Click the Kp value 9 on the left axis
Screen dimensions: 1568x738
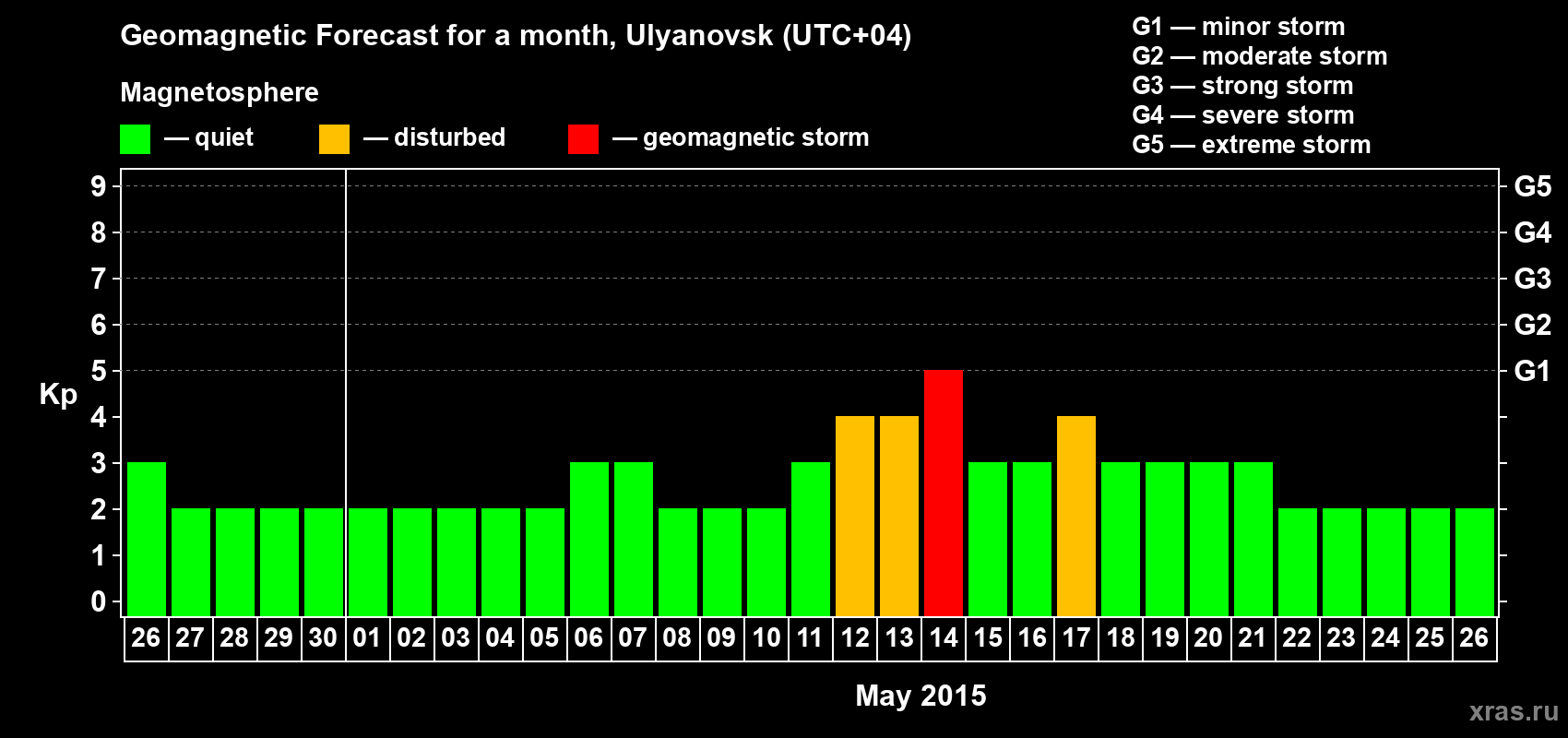pyautogui.click(x=99, y=186)
